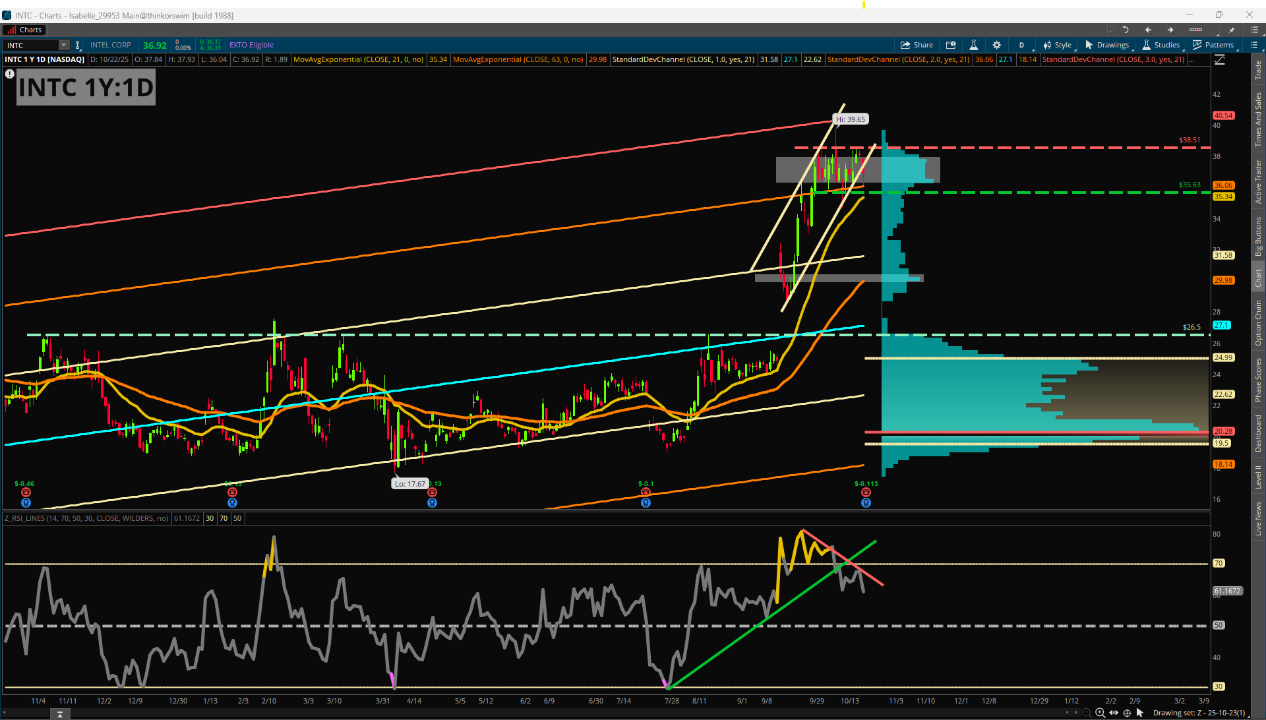Screen dimensions: 1266x720
Task: Click the INTC symbol input field
Action: 30,45
